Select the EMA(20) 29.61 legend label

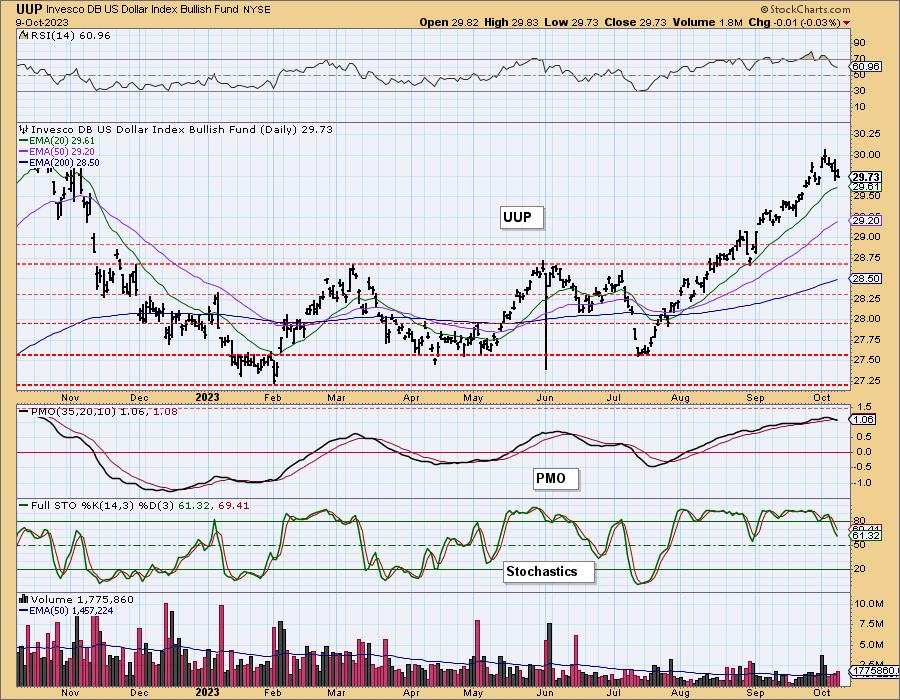point(61,141)
